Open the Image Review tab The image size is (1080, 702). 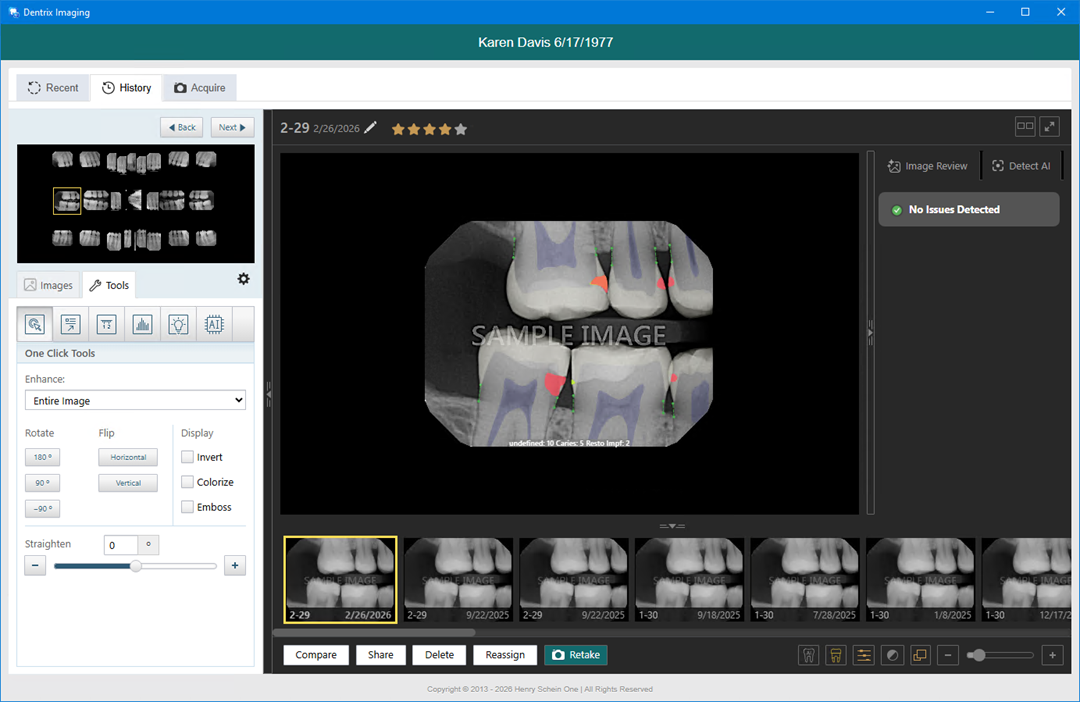point(928,166)
